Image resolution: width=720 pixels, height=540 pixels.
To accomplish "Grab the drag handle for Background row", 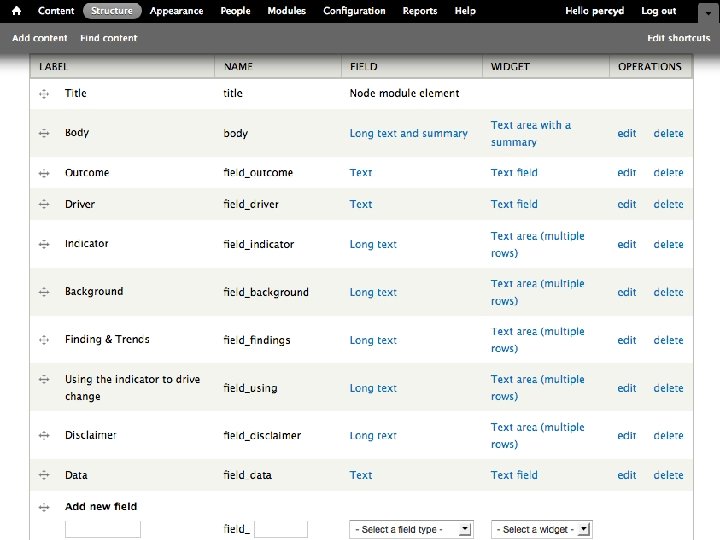I will tap(44, 292).
